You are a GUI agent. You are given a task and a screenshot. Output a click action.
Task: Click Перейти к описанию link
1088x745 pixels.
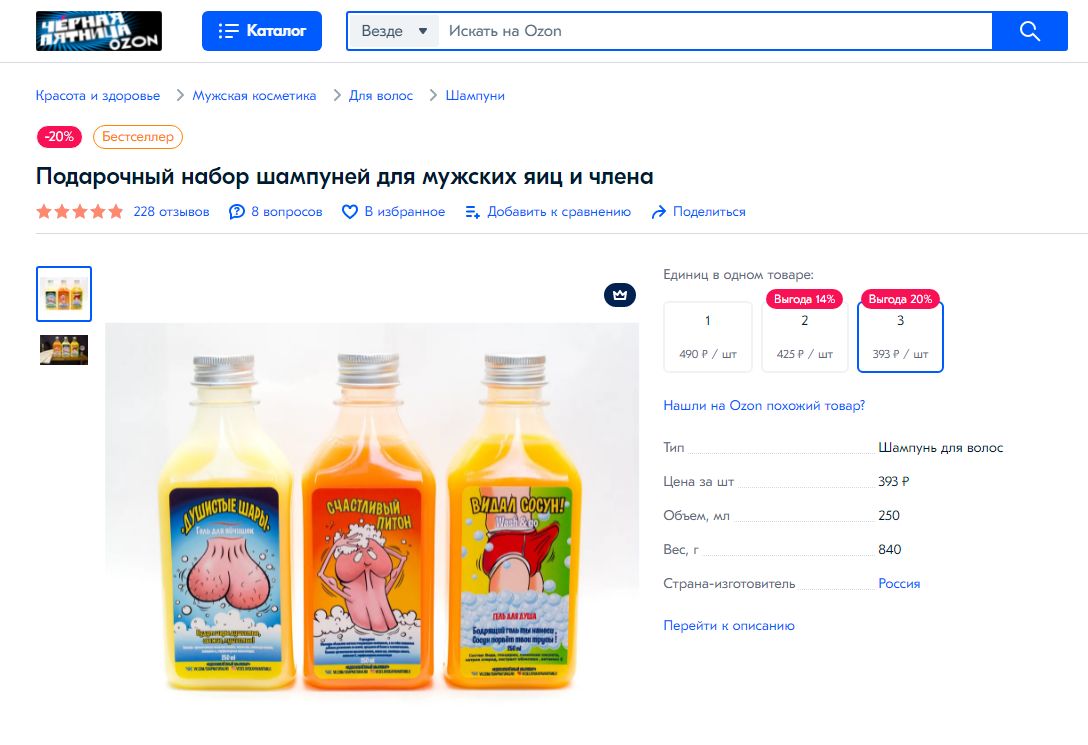pyautogui.click(x=729, y=625)
